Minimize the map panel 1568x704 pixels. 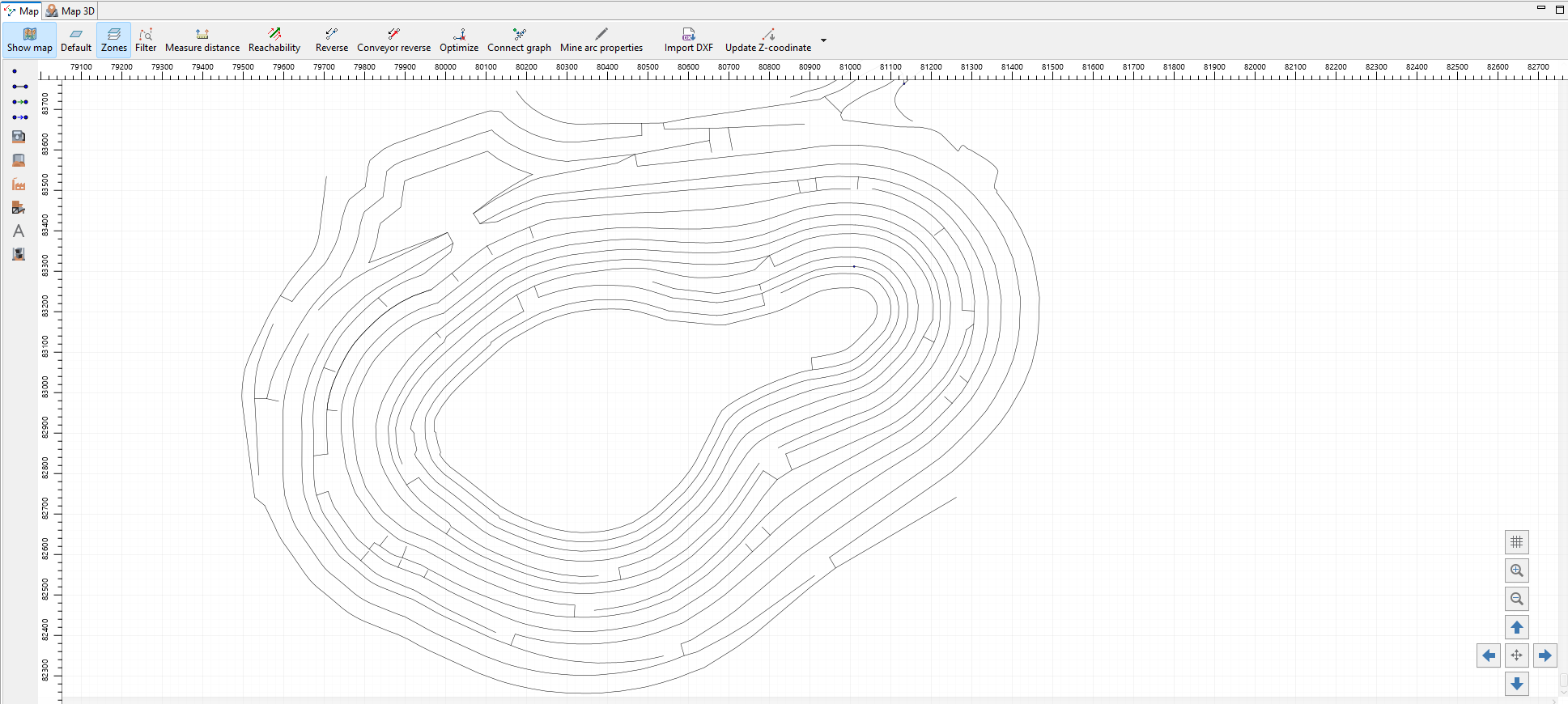click(1541, 9)
